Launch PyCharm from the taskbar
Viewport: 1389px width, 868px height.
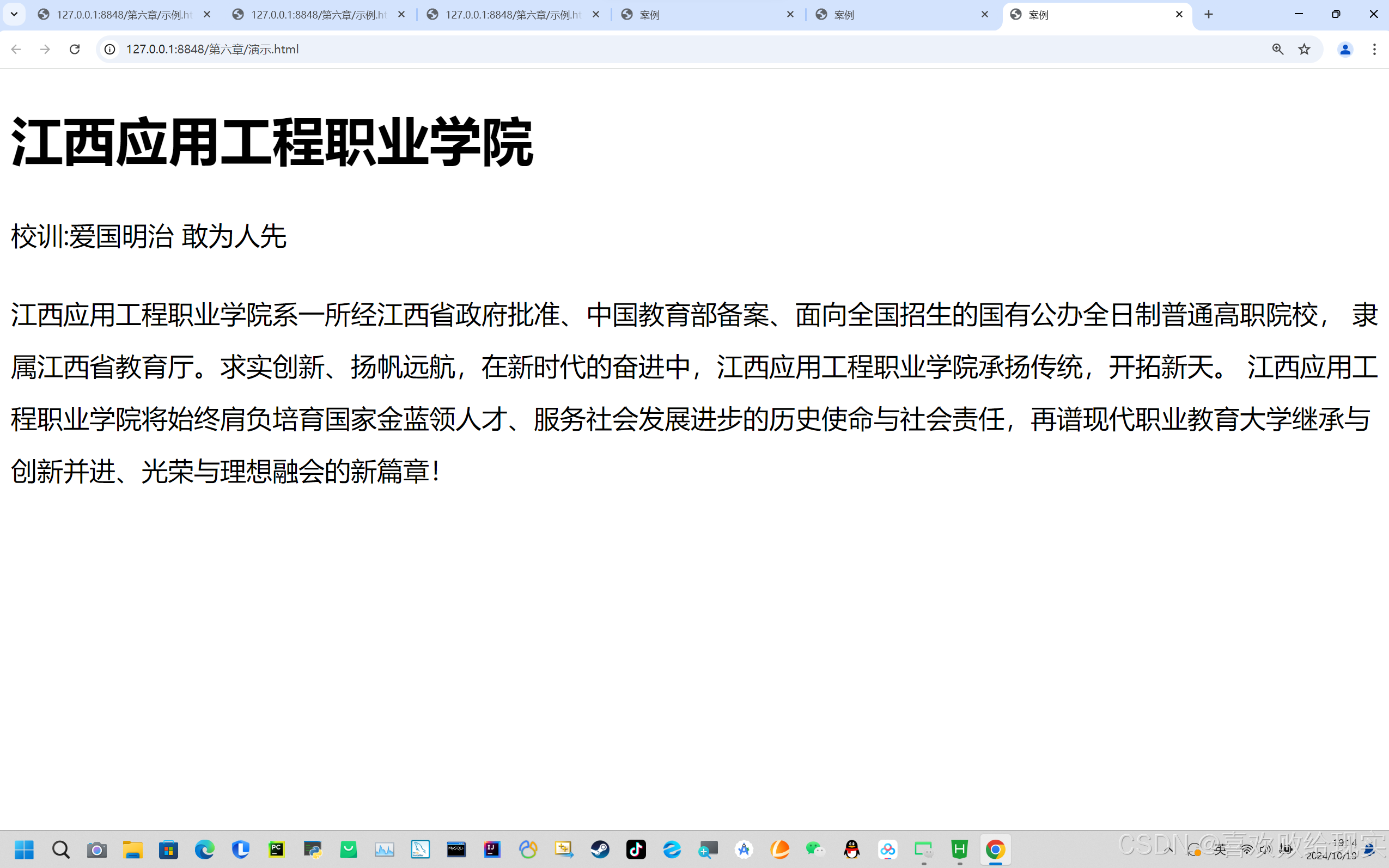(277, 849)
